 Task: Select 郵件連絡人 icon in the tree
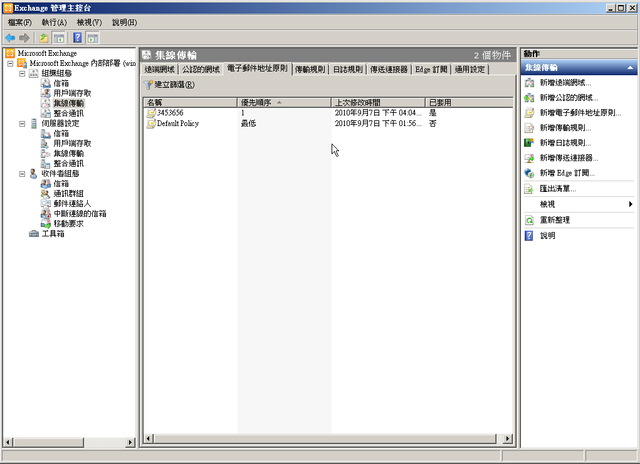46,203
